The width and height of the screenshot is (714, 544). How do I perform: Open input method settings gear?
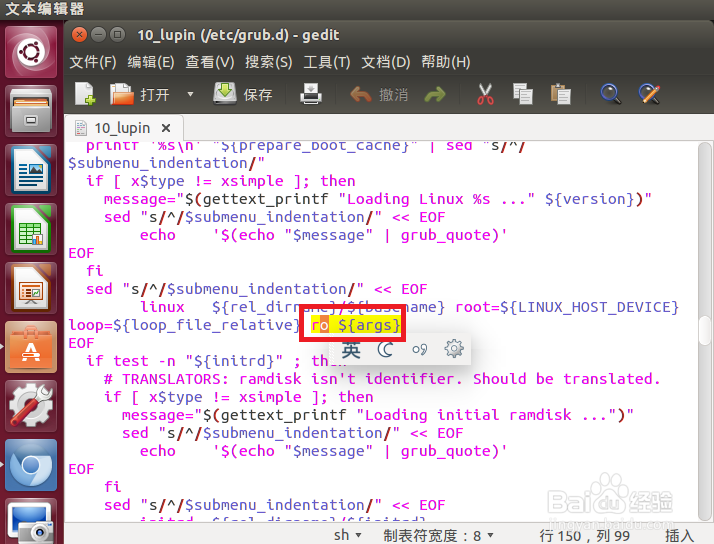click(x=454, y=349)
